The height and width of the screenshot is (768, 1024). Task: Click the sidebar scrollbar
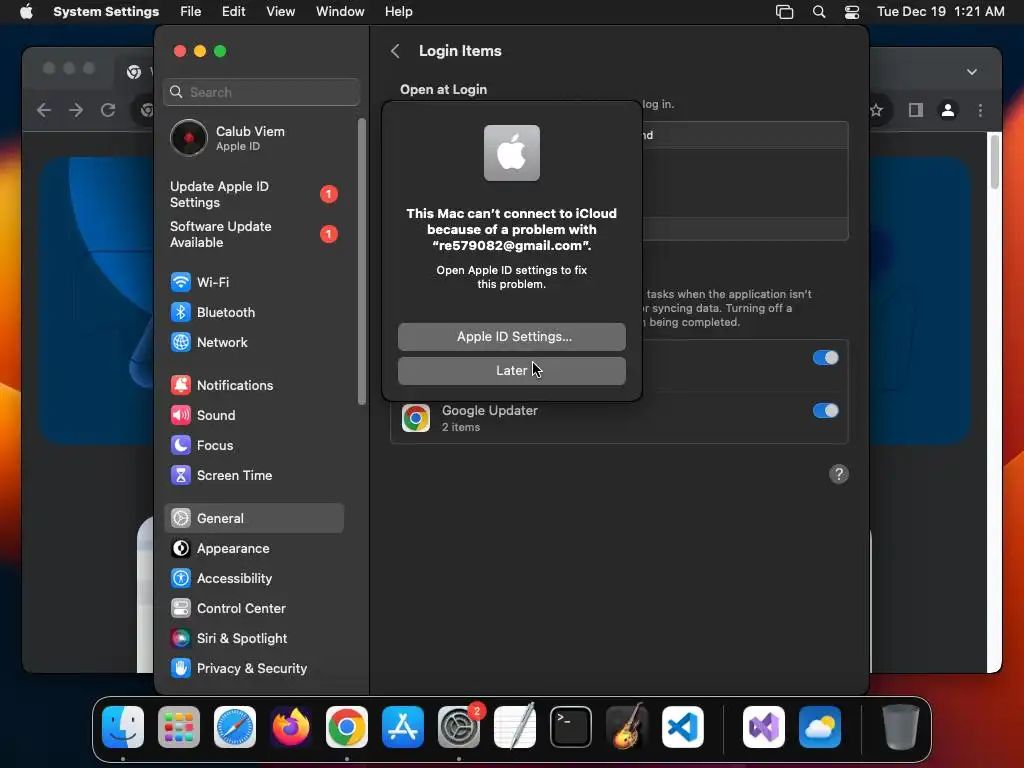click(362, 261)
